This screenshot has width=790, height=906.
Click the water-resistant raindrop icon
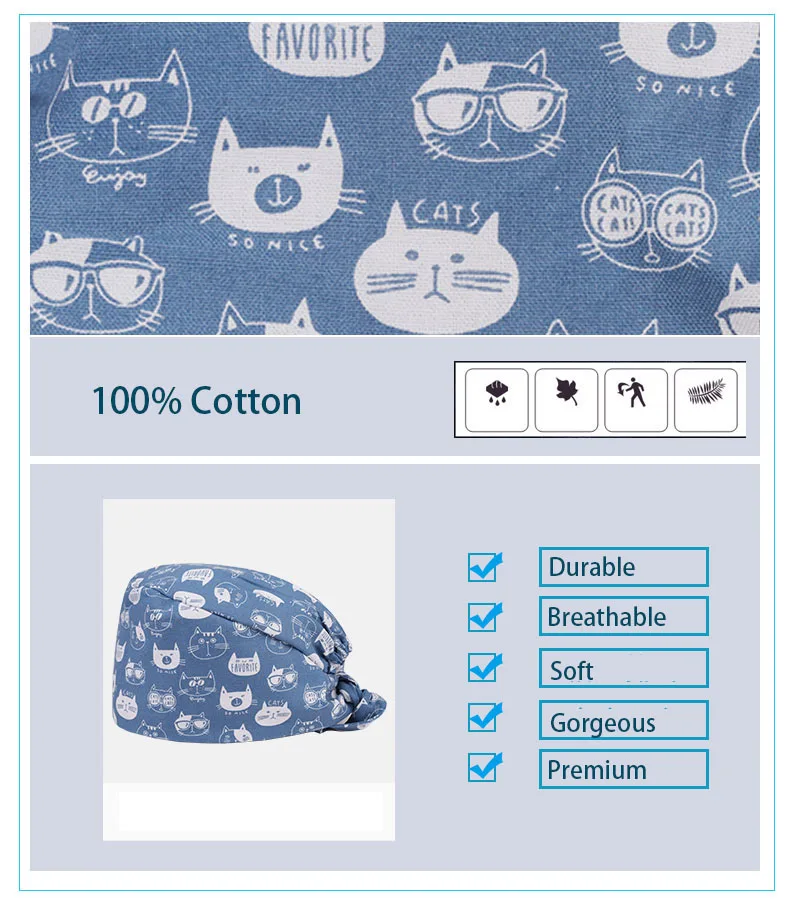point(496,400)
